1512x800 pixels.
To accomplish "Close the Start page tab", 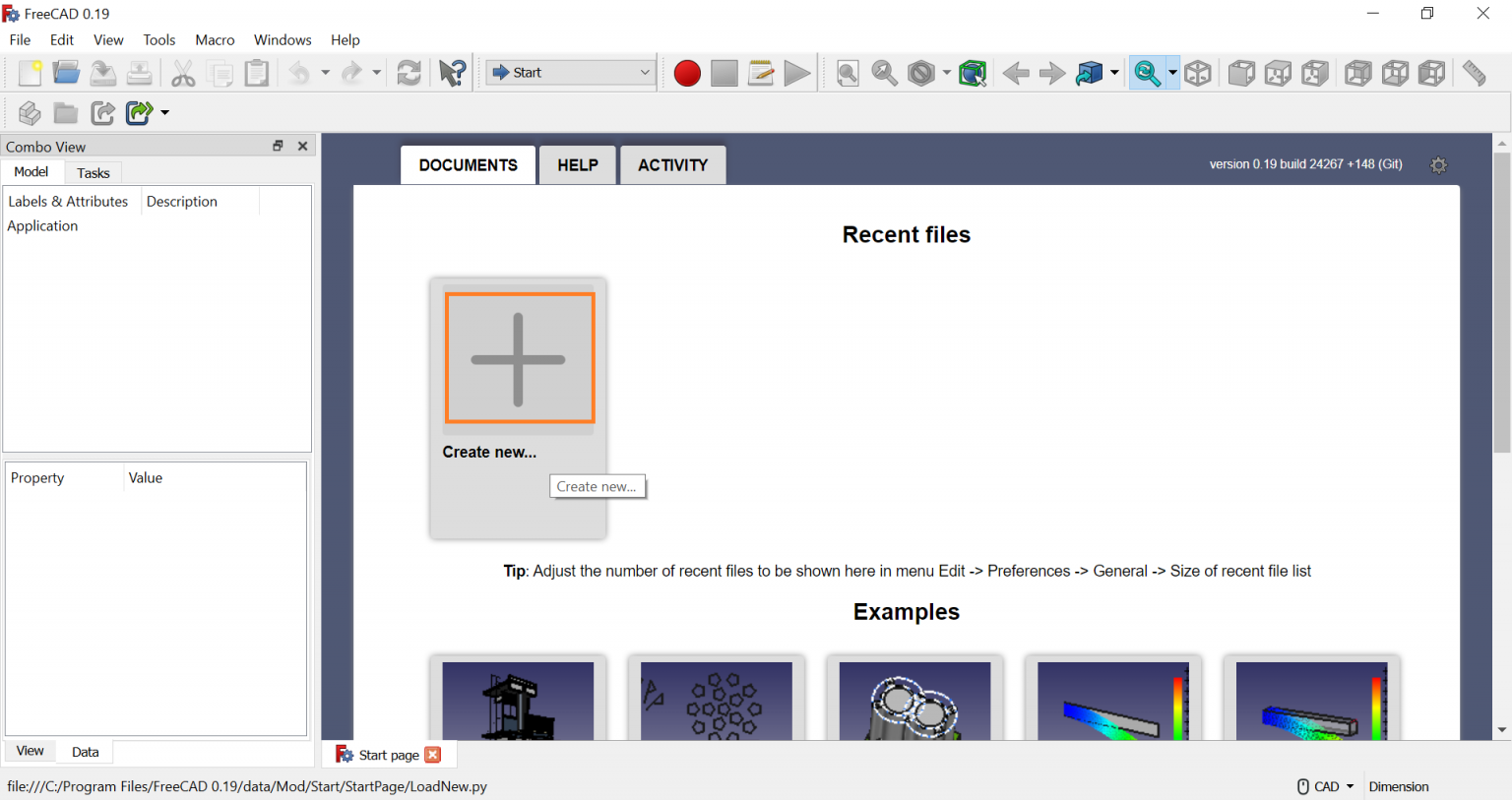I will click(433, 755).
